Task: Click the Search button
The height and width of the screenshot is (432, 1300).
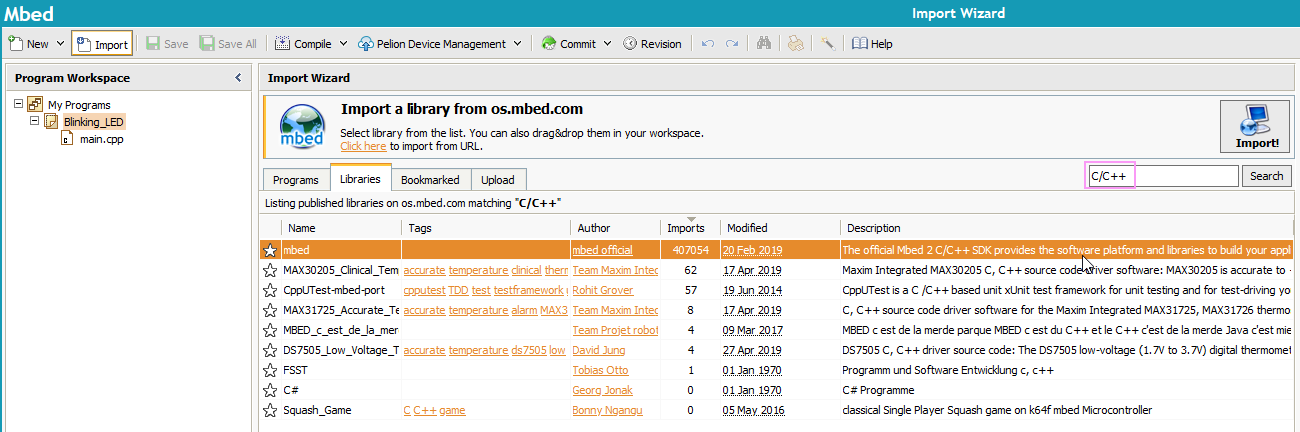Action: (1266, 176)
